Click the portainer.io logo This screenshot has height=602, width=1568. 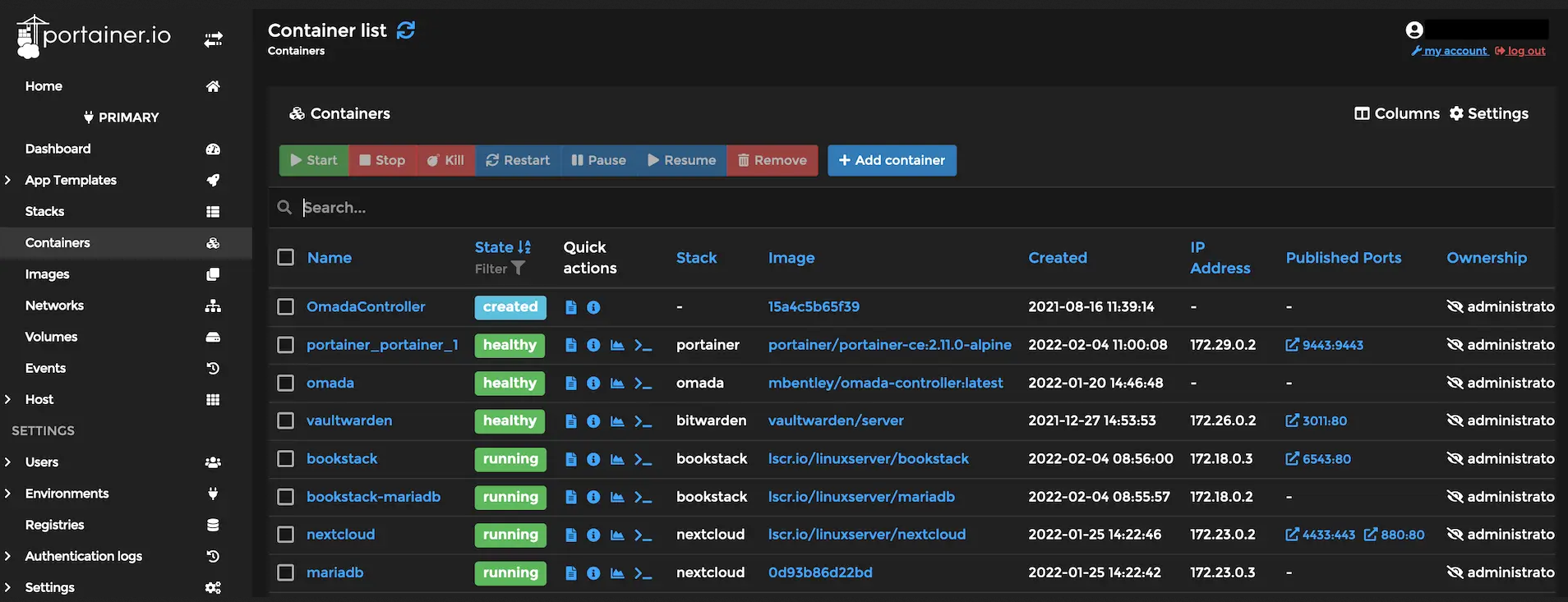click(94, 36)
